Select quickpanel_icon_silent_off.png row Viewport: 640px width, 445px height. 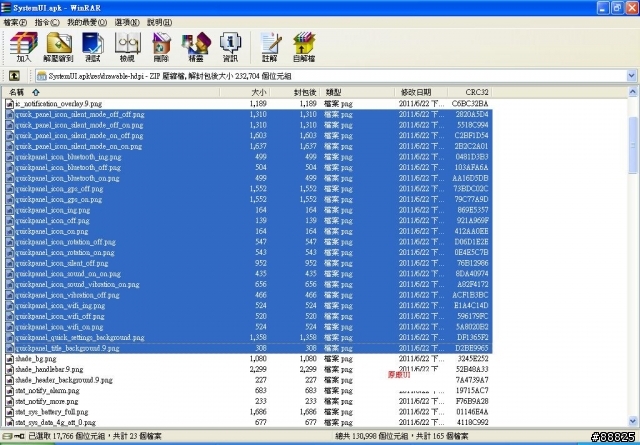click(x=249, y=263)
